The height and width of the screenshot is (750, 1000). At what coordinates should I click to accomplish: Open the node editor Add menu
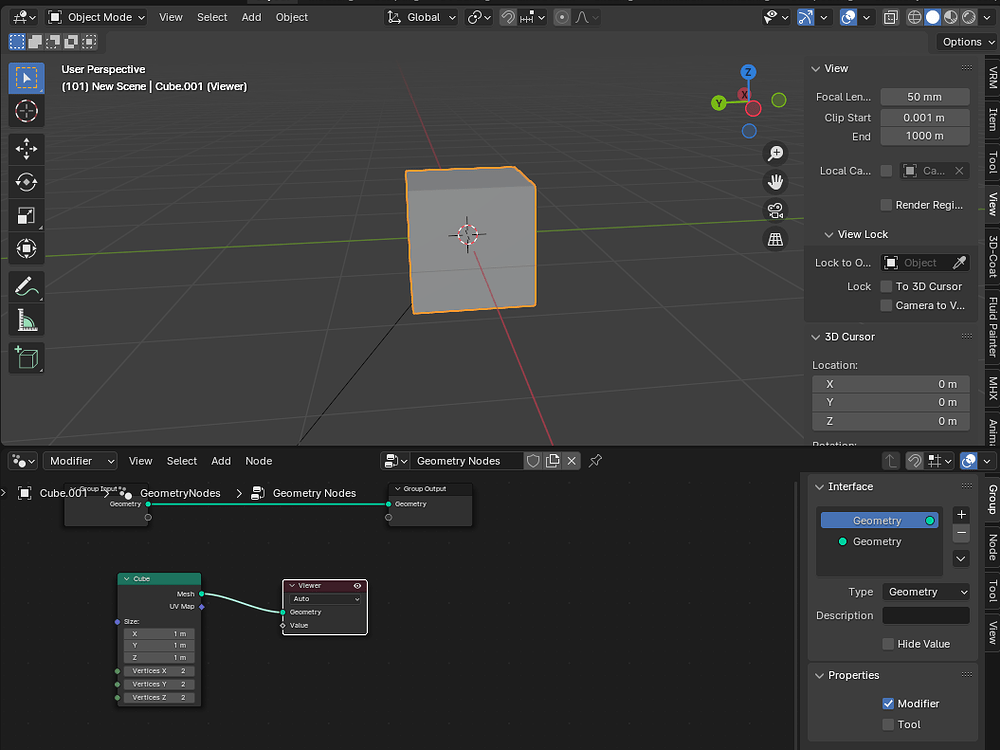click(x=221, y=460)
